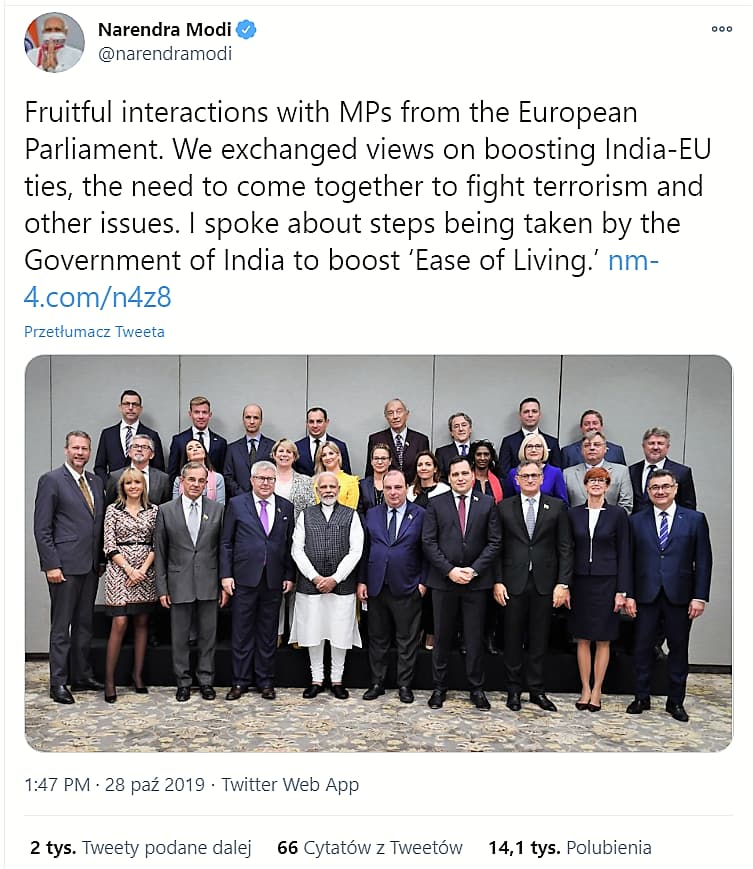Open the Twitter Web App source link
The image size is (753, 869).
tap(290, 785)
